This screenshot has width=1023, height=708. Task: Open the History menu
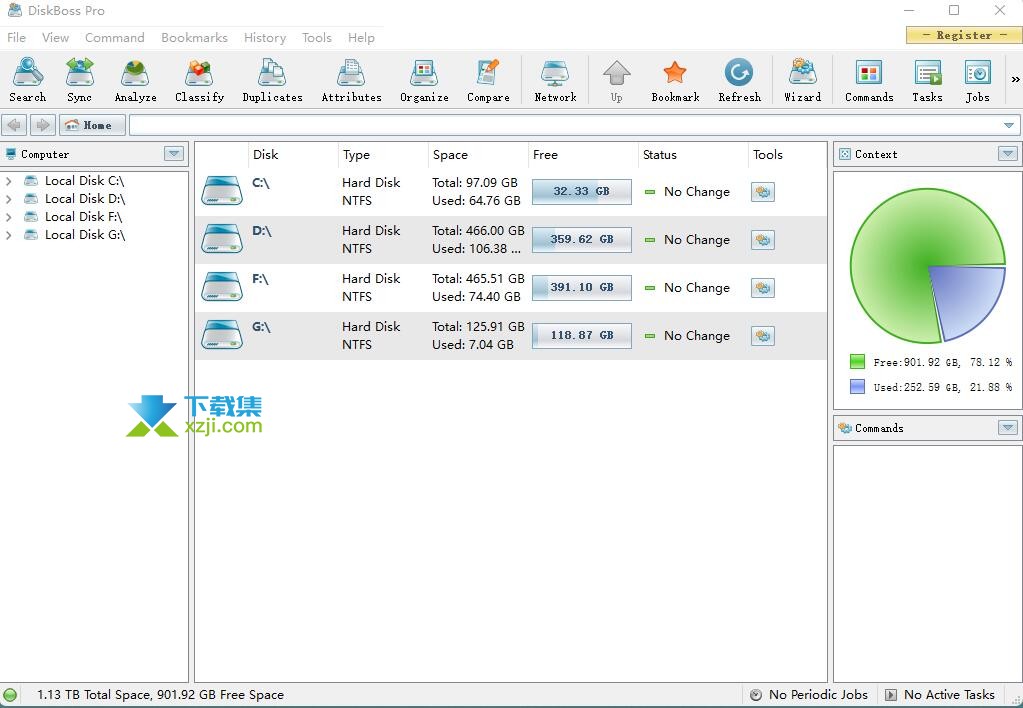click(264, 38)
